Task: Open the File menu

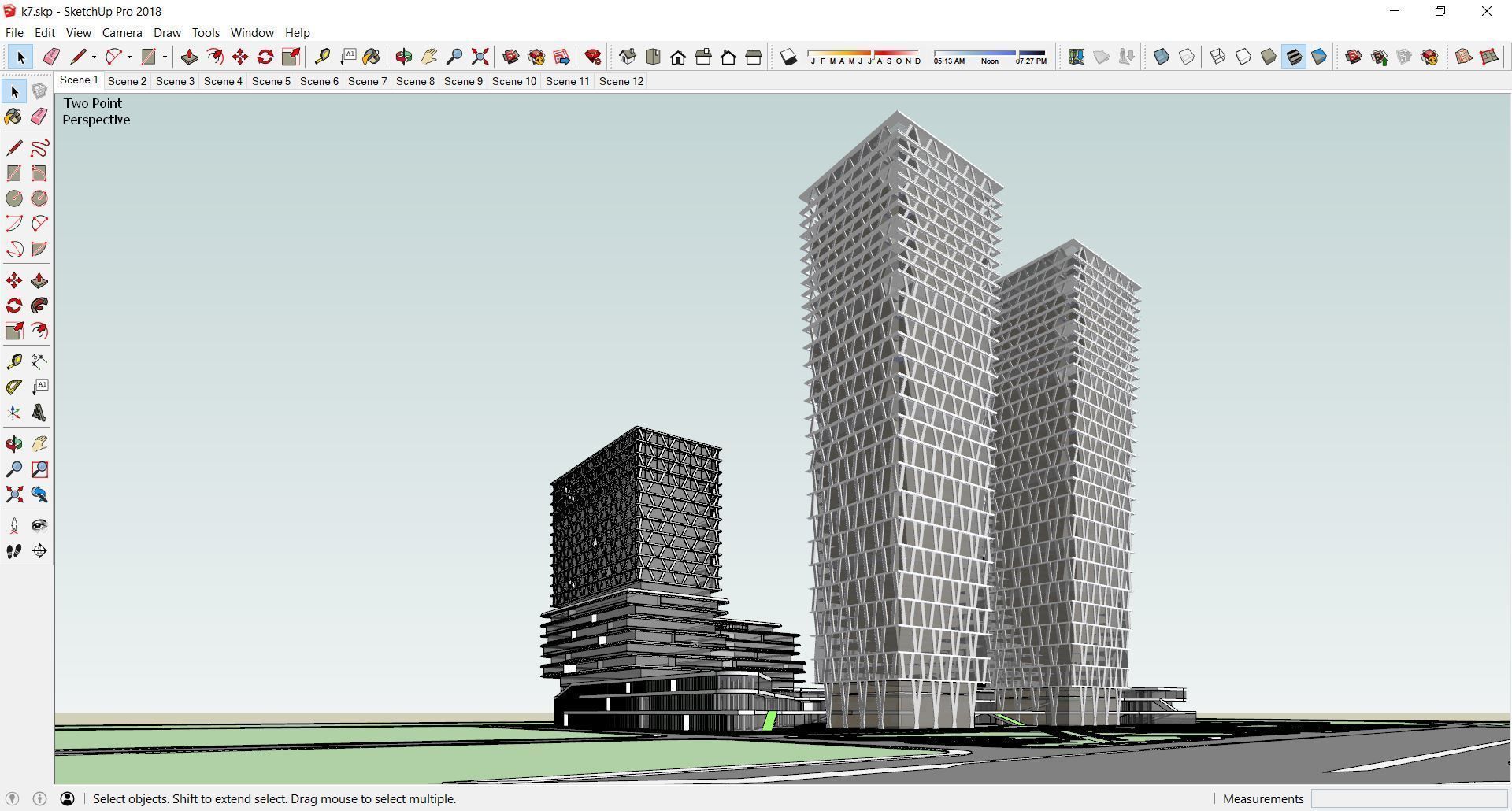Action: coord(14,33)
